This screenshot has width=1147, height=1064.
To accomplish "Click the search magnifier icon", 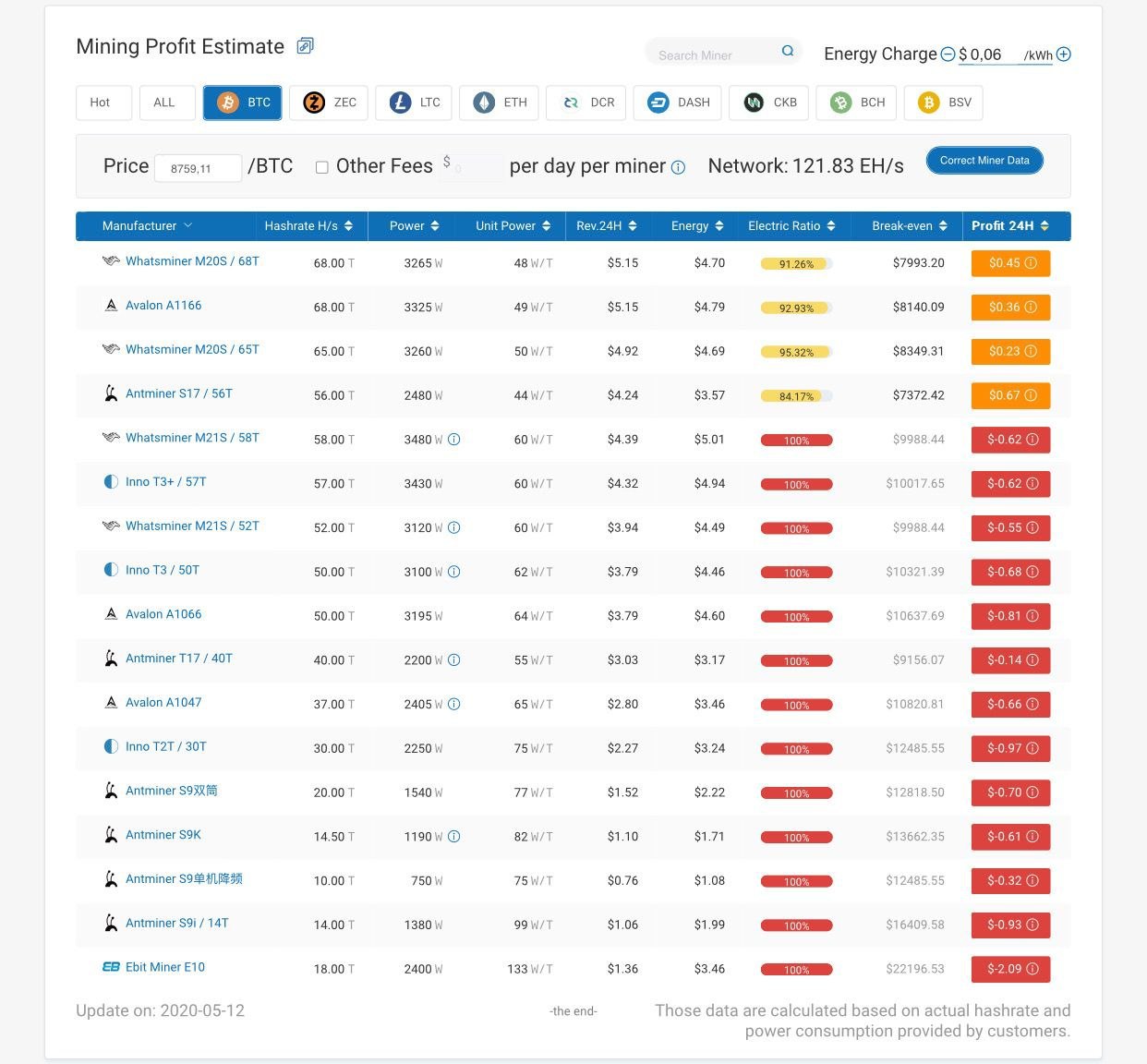I will 788,51.
